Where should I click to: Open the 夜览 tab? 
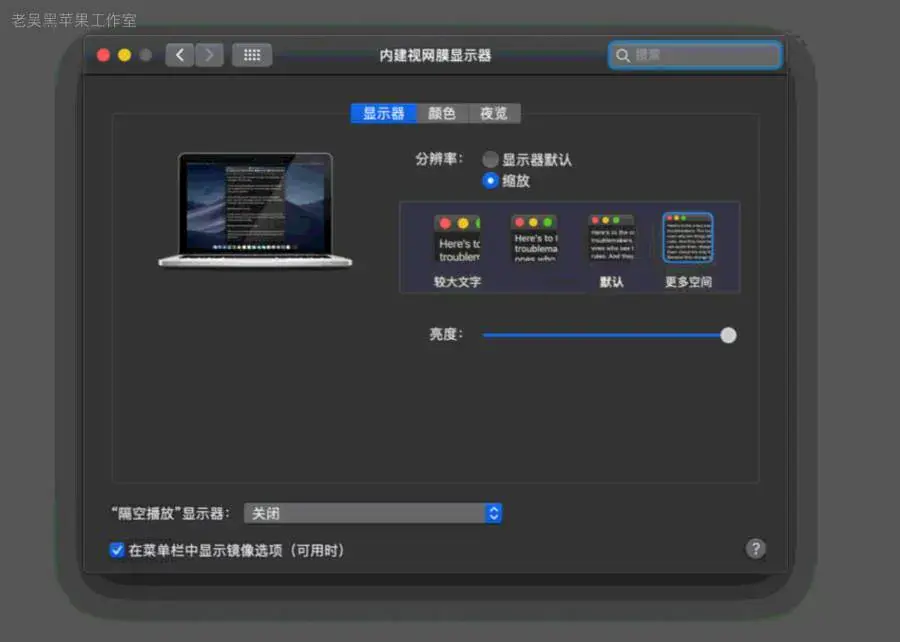pos(494,113)
